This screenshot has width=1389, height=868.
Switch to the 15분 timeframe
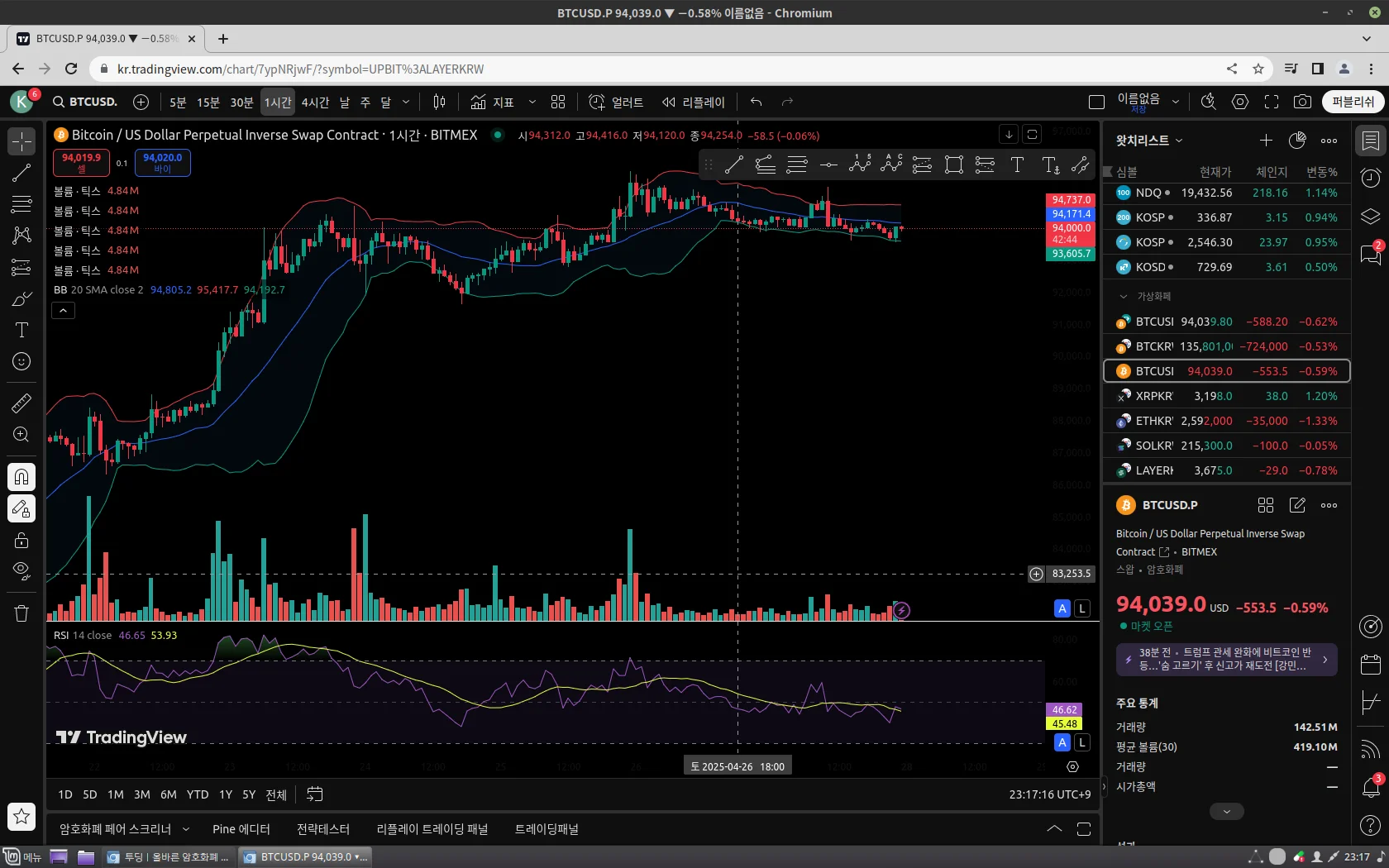(208, 102)
